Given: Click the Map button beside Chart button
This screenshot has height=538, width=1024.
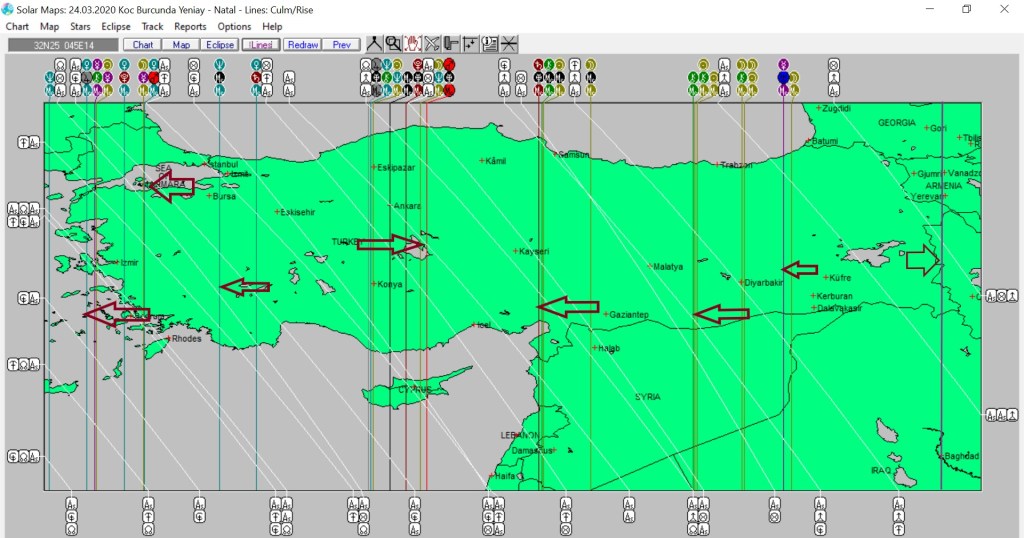Looking at the screenshot, I should tap(181, 45).
